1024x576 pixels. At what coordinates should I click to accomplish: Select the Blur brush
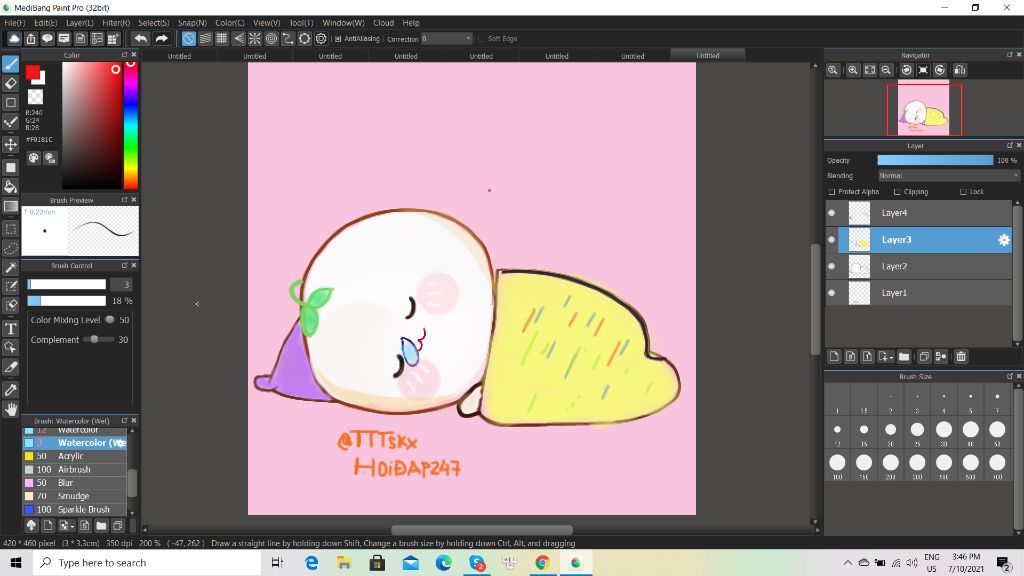tap(75, 483)
